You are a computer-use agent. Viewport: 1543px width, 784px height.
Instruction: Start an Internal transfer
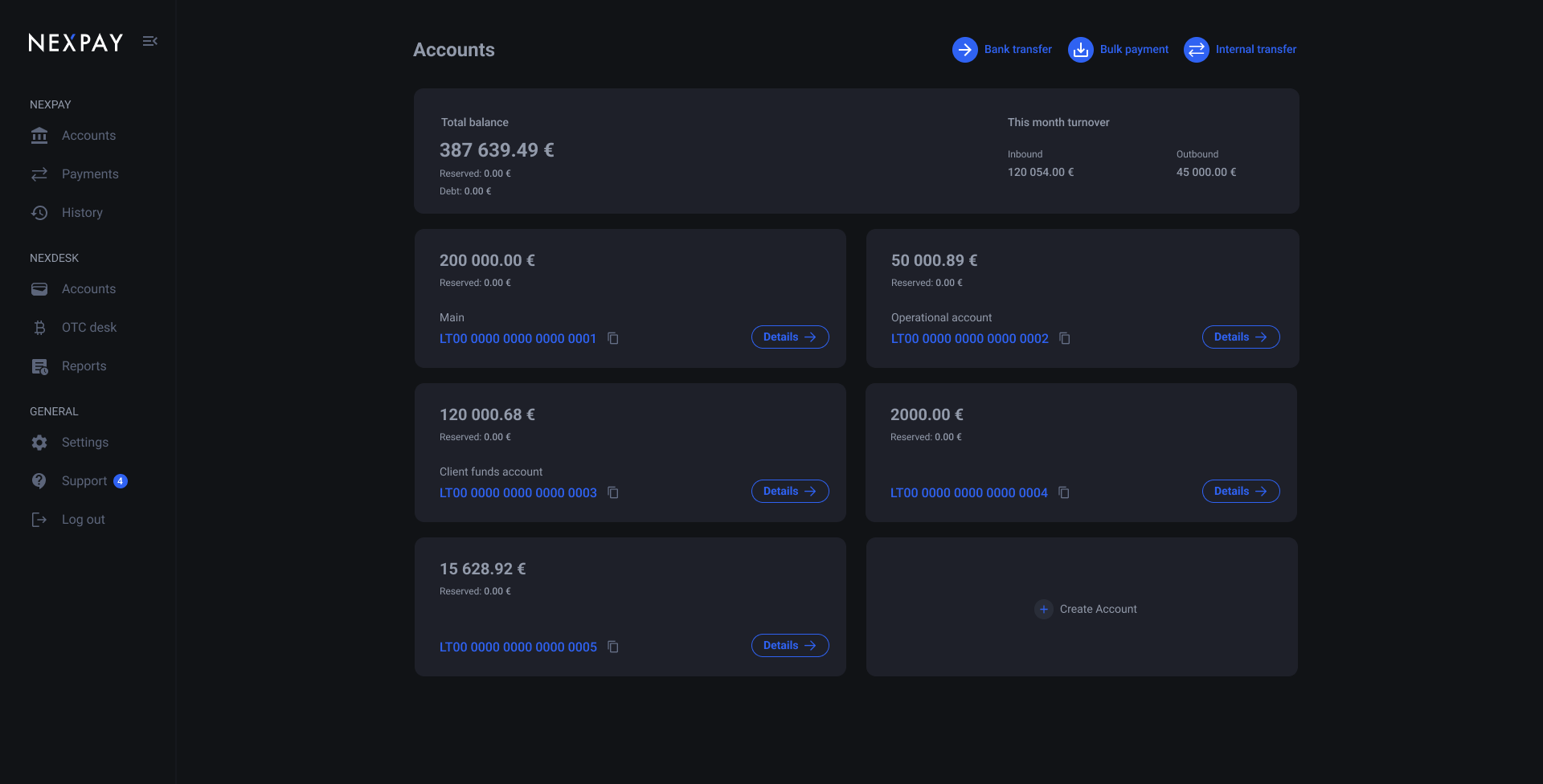(1240, 50)
